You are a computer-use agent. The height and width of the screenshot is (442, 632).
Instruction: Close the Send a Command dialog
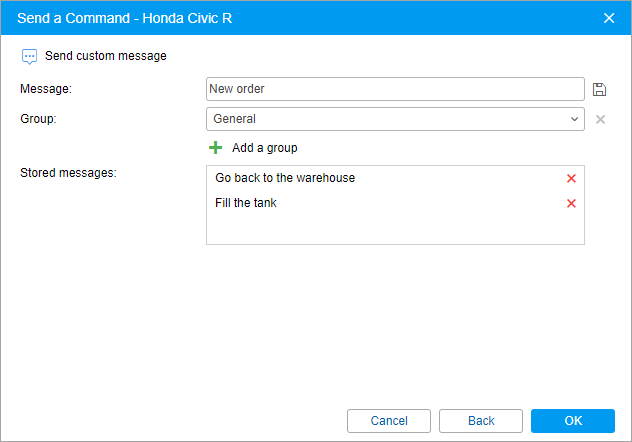tap(609, 18)
